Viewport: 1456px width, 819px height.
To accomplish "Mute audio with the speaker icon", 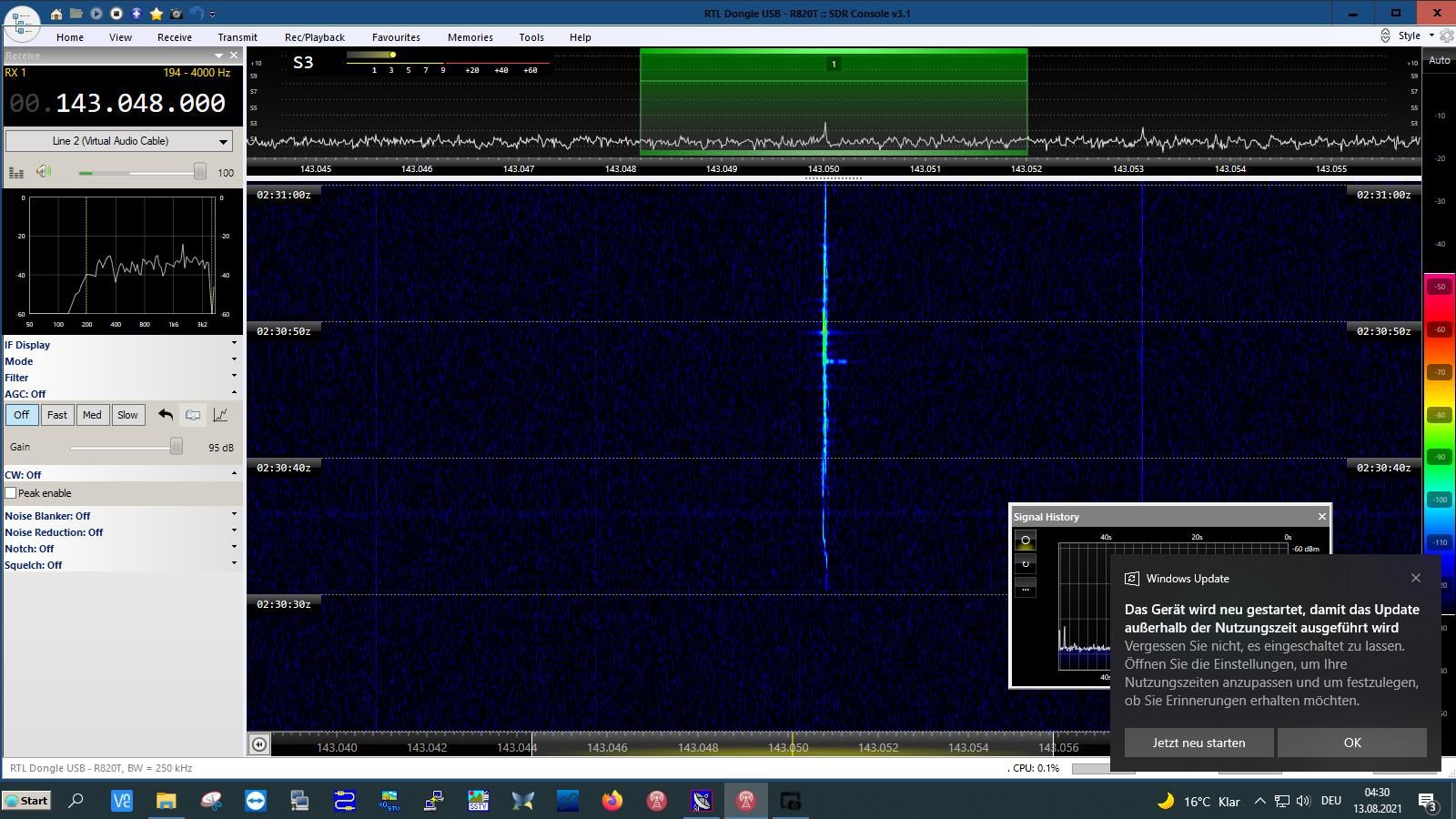I will coord(44,172).
